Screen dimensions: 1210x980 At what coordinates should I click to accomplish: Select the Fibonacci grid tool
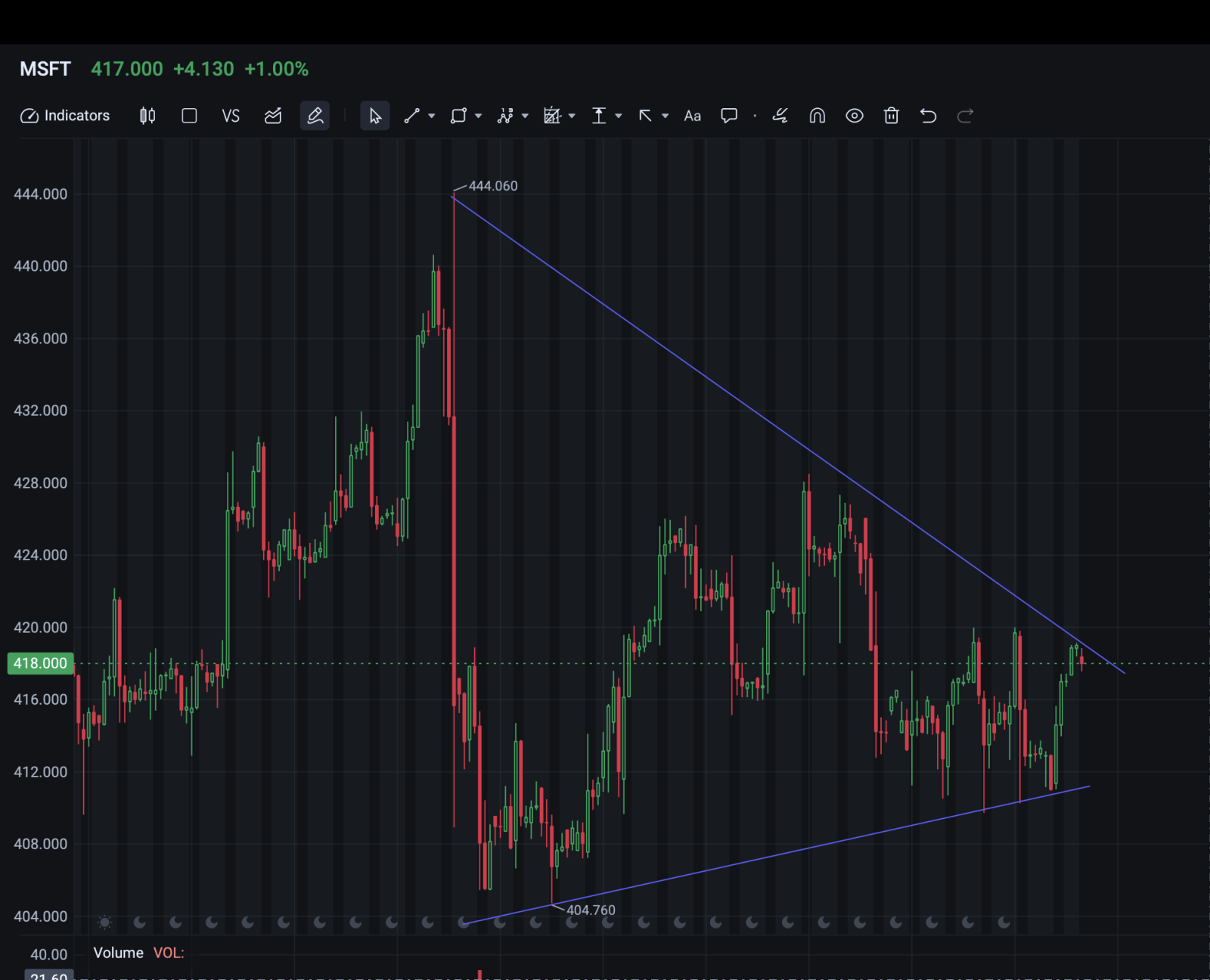click(552, 116)
